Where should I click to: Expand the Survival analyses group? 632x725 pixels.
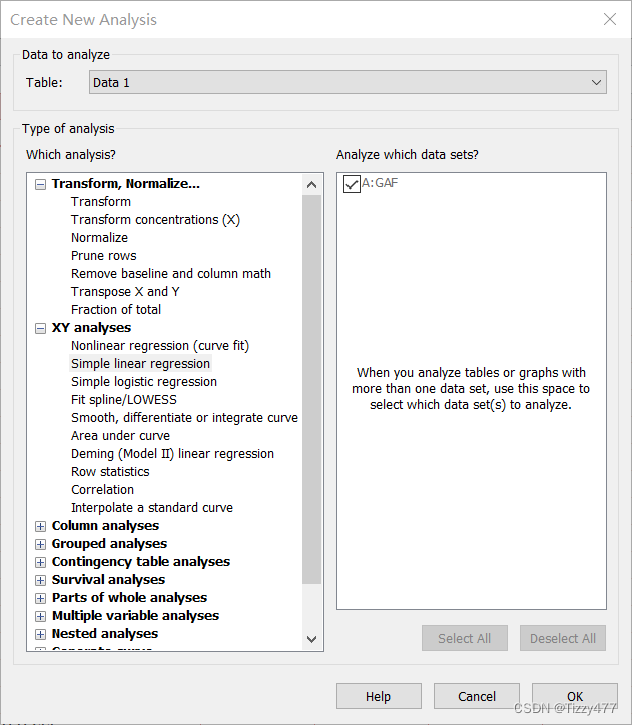[x=41, y=580]
